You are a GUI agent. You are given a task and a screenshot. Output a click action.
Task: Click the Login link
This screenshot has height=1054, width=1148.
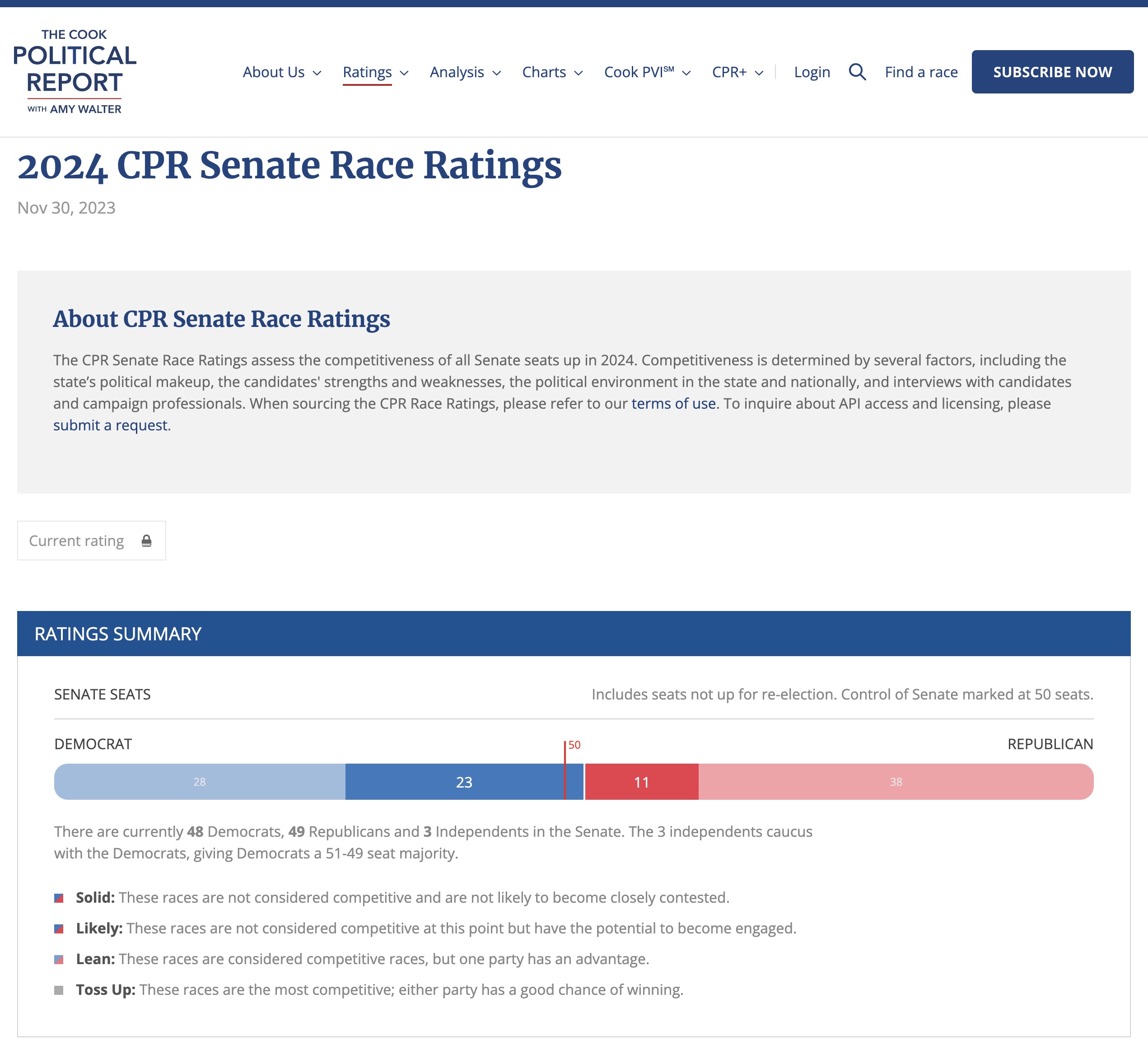[x=812, y=72]
